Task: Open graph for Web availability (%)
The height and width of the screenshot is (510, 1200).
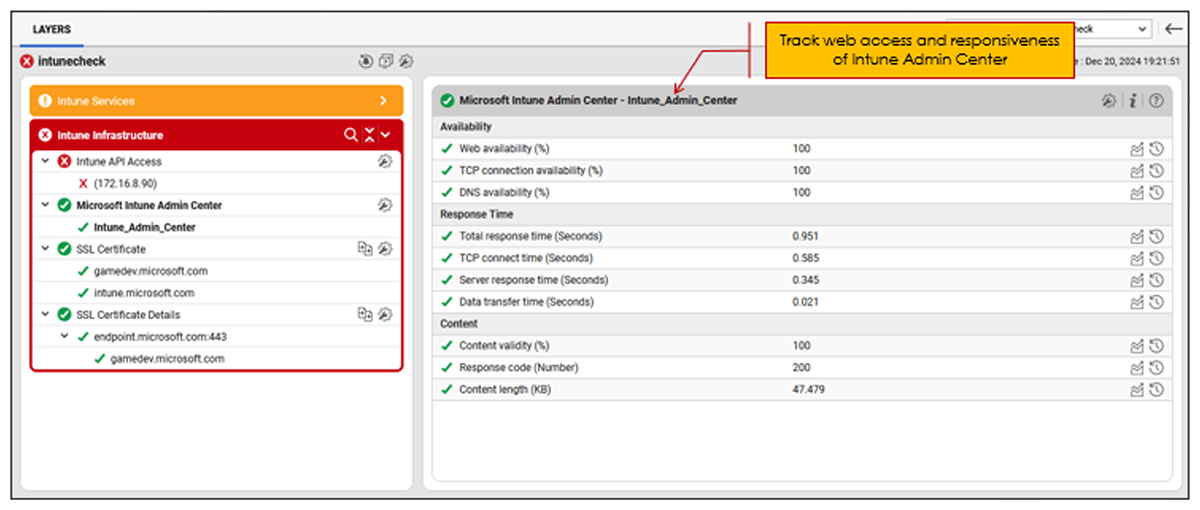Action: (1136, 149)
